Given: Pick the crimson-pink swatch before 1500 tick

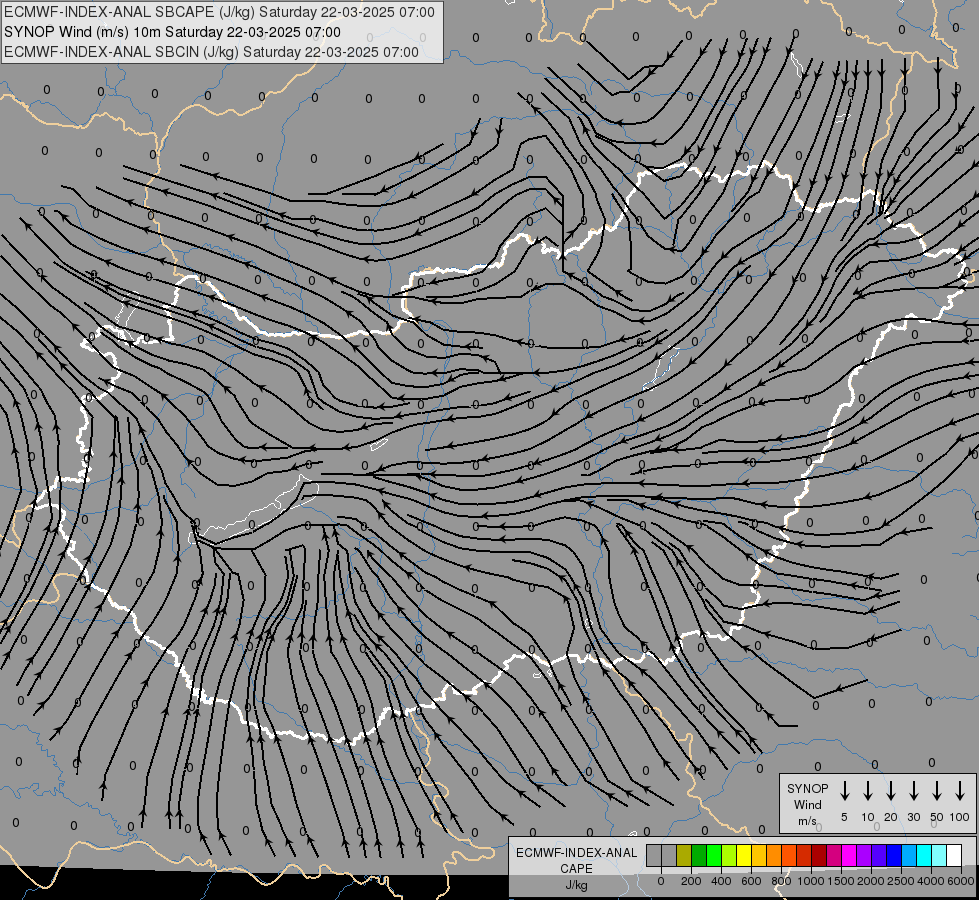Looking at the screenshot, I should [x=834, y=855].
